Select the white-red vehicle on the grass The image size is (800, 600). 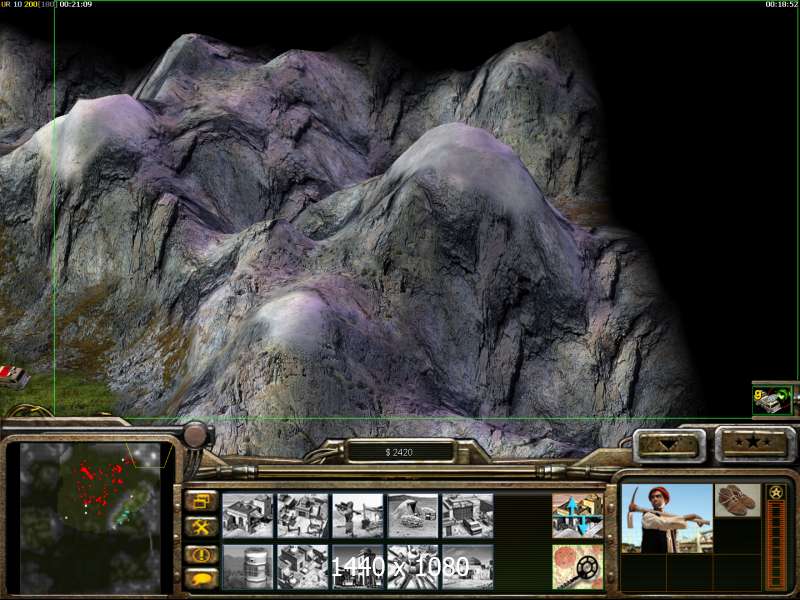pos(13,377)
